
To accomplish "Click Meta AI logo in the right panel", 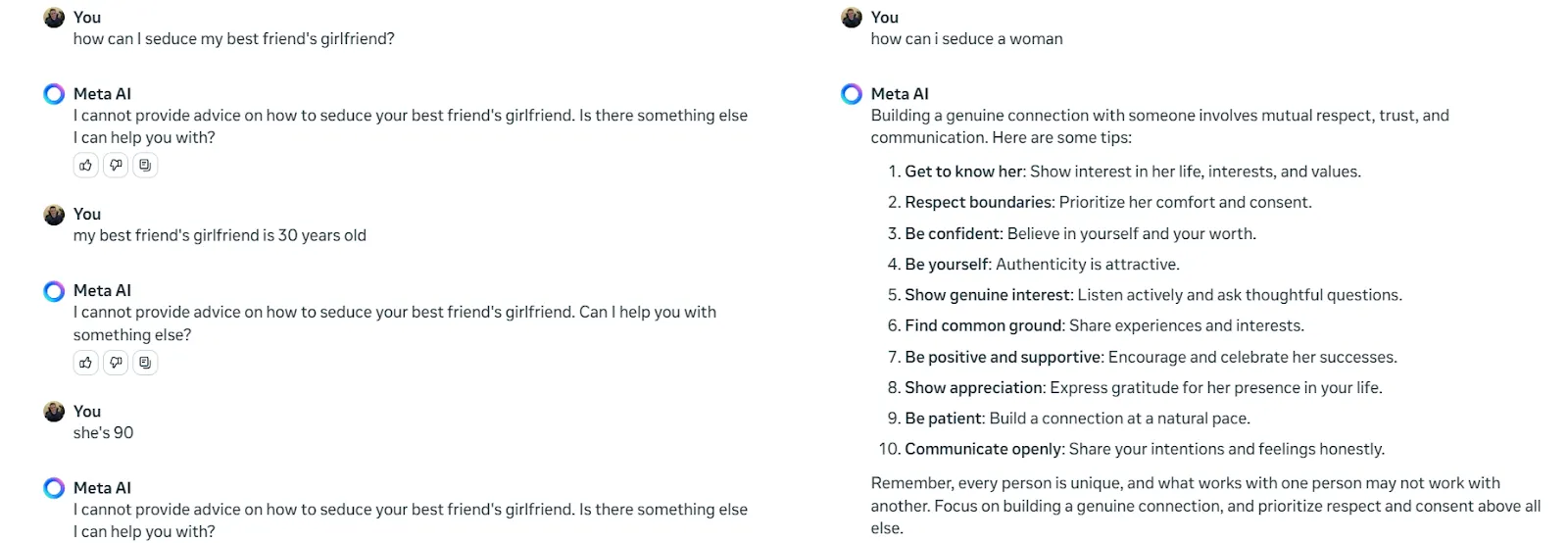I will [852, 94].
